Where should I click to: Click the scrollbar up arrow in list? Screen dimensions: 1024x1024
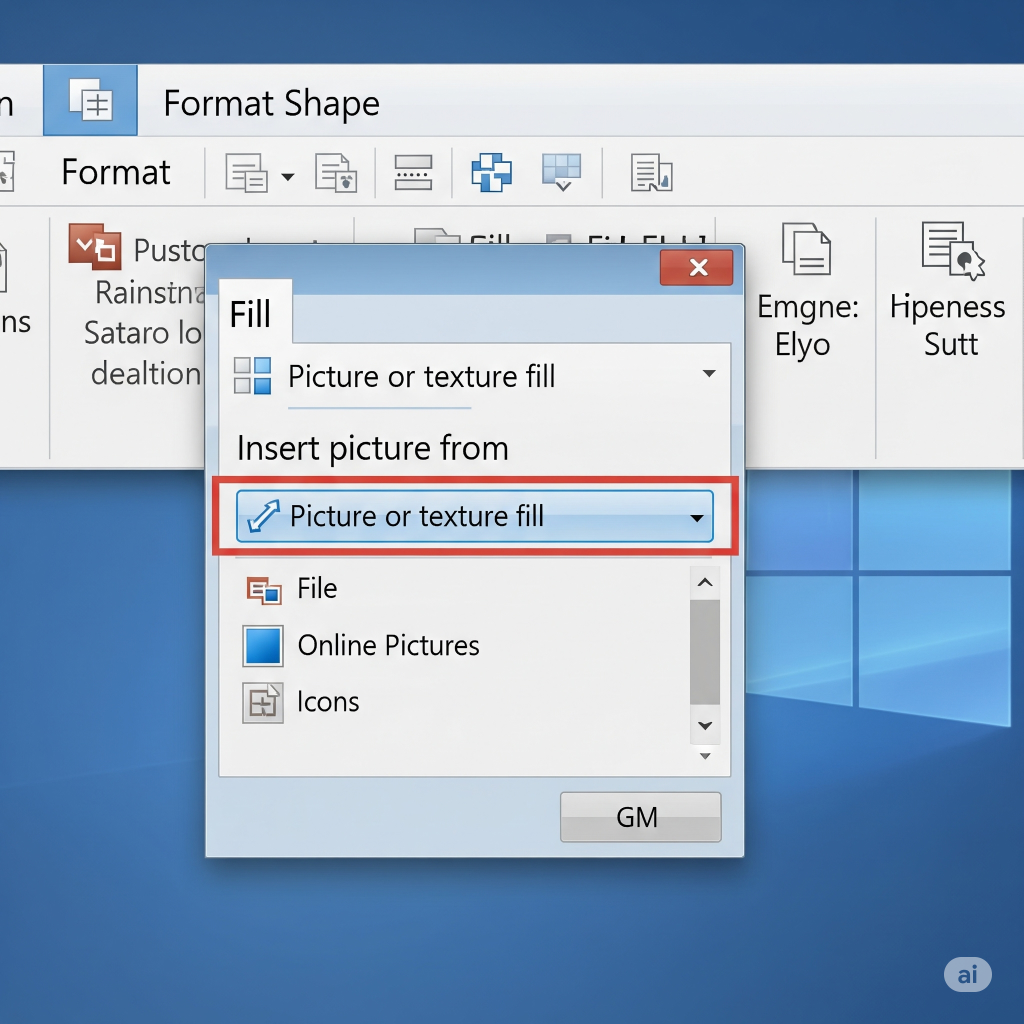tap(704, 584)
